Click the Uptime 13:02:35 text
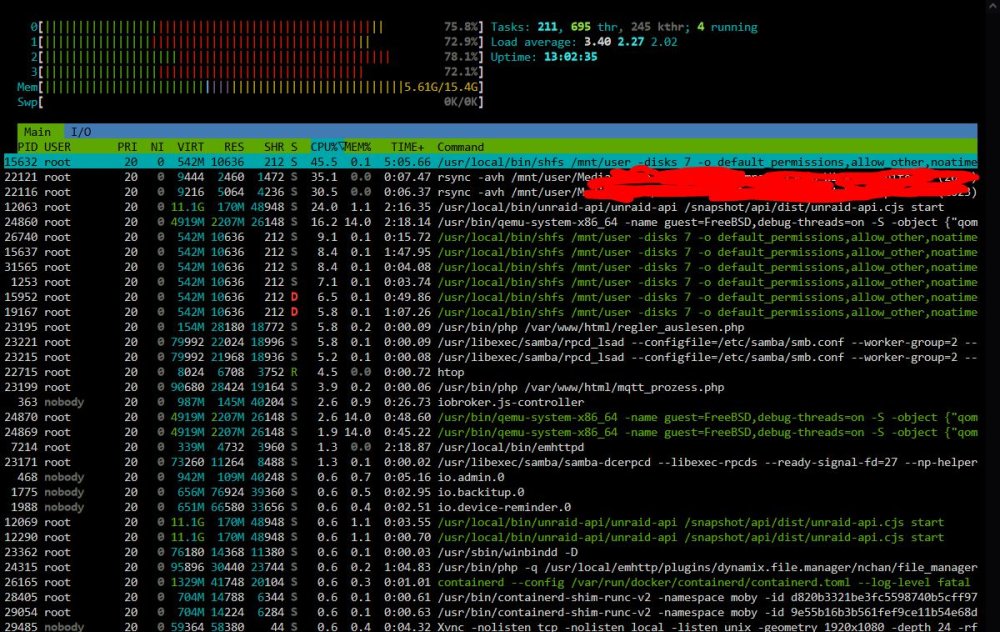Image resolution: width=1000 pixels, height=632 pixels. coord(543,57)
